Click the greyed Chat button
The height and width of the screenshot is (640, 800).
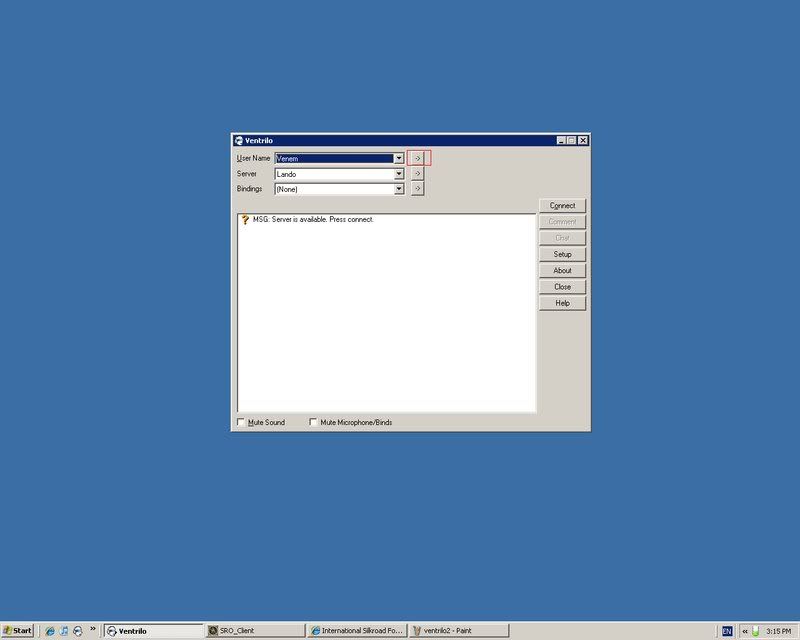tap(562, 238)
